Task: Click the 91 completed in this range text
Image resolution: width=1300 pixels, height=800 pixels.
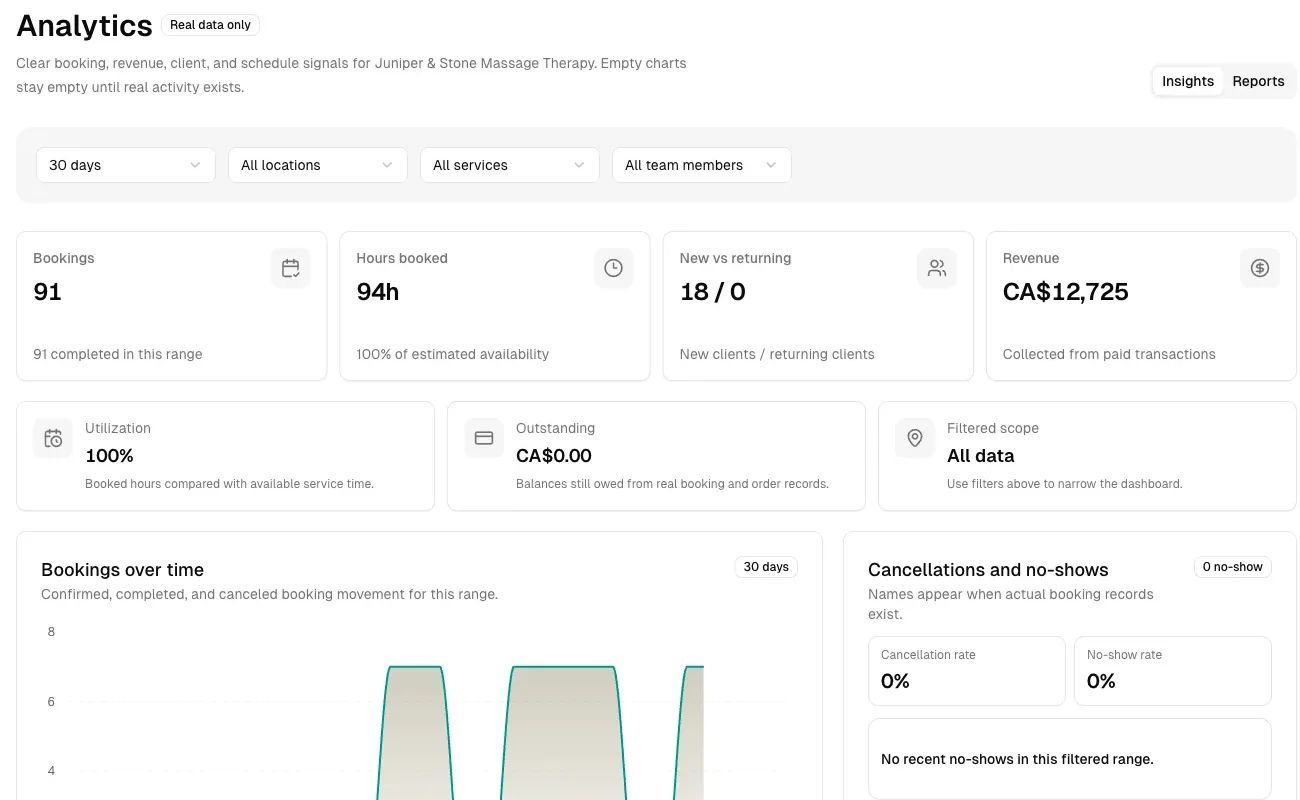Action: pyautogui.click(x=118, y=354)
